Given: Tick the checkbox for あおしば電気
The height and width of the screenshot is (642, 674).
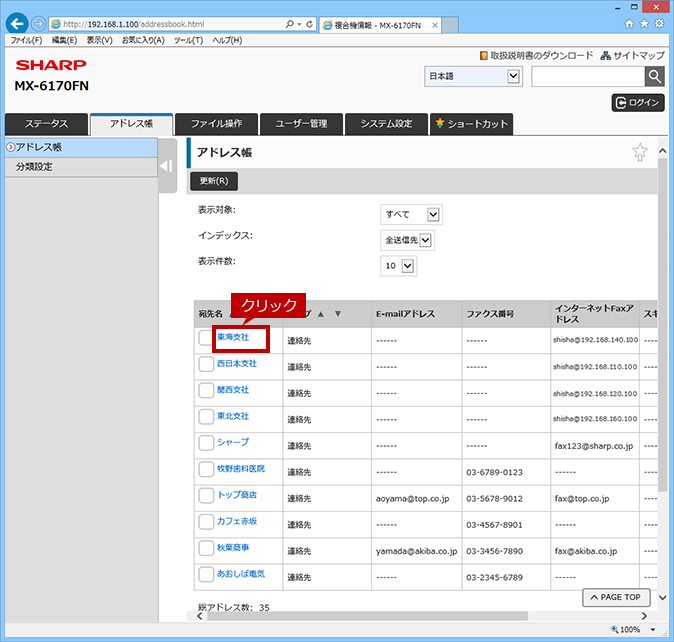Looking at the screenshot, I should 206,575.
